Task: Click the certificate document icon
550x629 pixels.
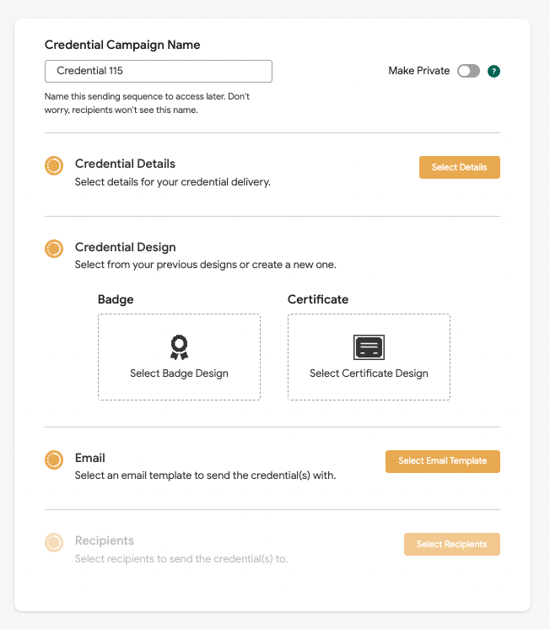Action: [x=369, y=347]
